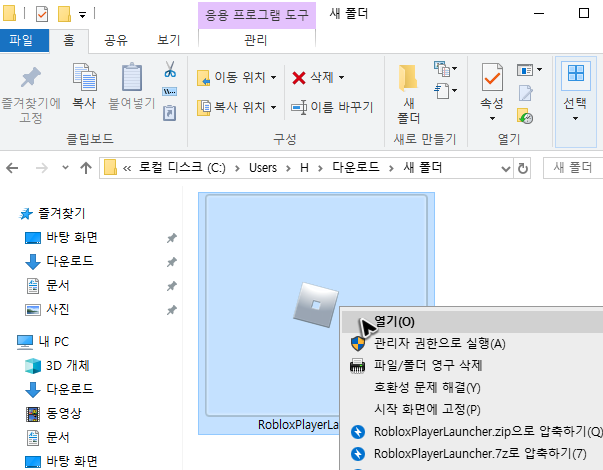Open recent locations chevron

[65, 168]
